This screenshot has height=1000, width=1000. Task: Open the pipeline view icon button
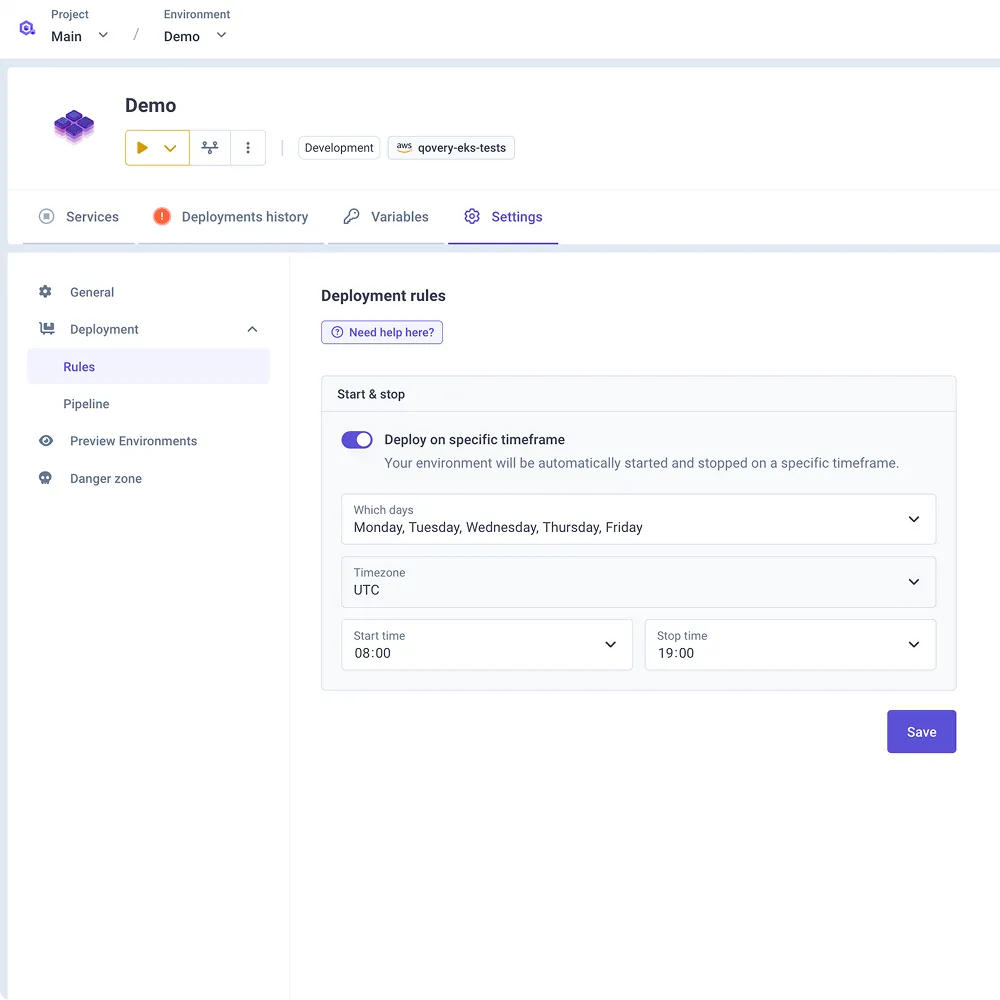[210, 148]
